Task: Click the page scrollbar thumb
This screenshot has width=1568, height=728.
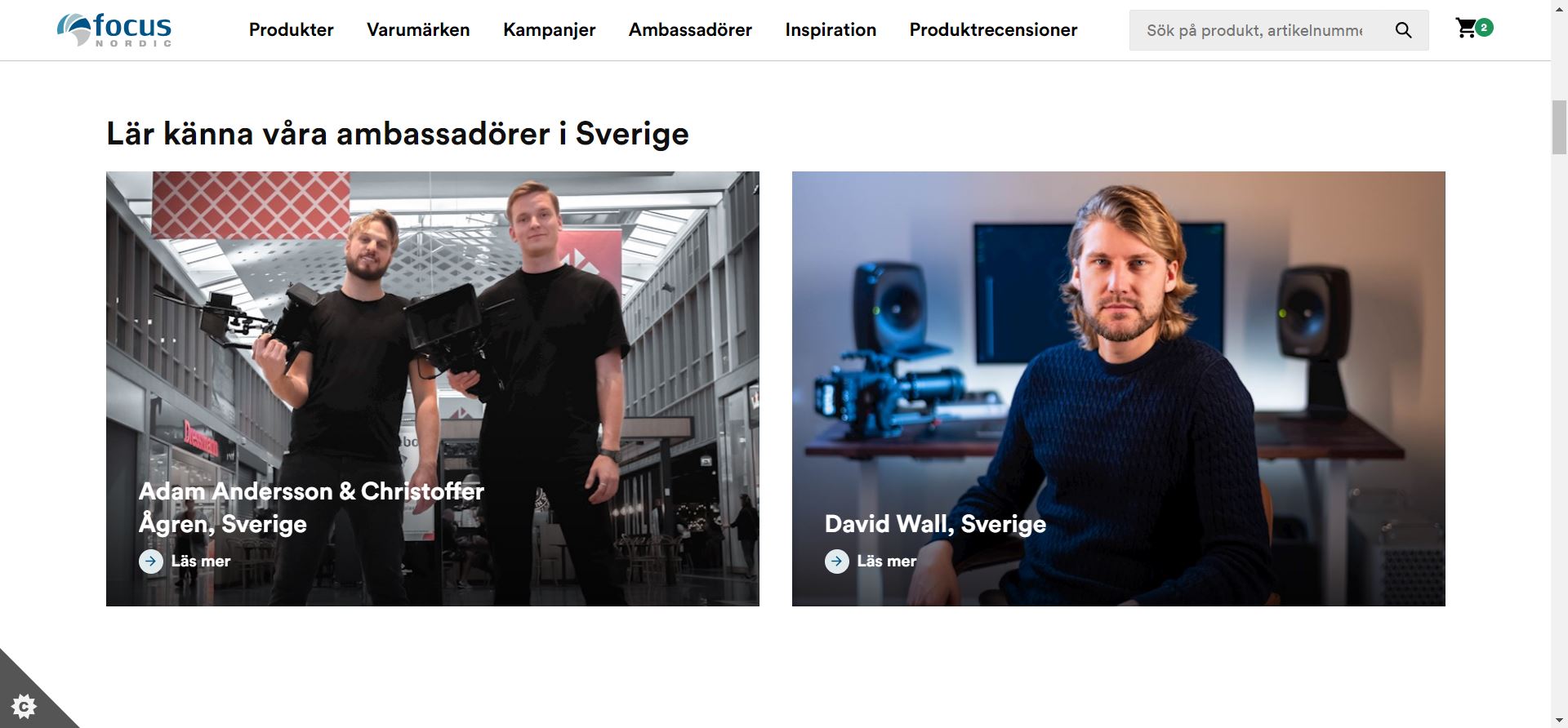Action: (1559, 127)
